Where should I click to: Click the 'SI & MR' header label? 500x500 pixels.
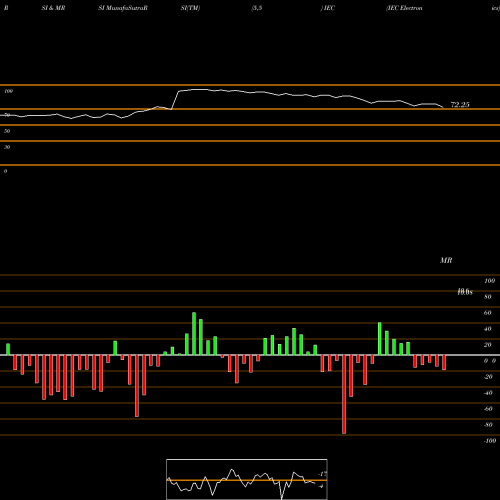53,8
